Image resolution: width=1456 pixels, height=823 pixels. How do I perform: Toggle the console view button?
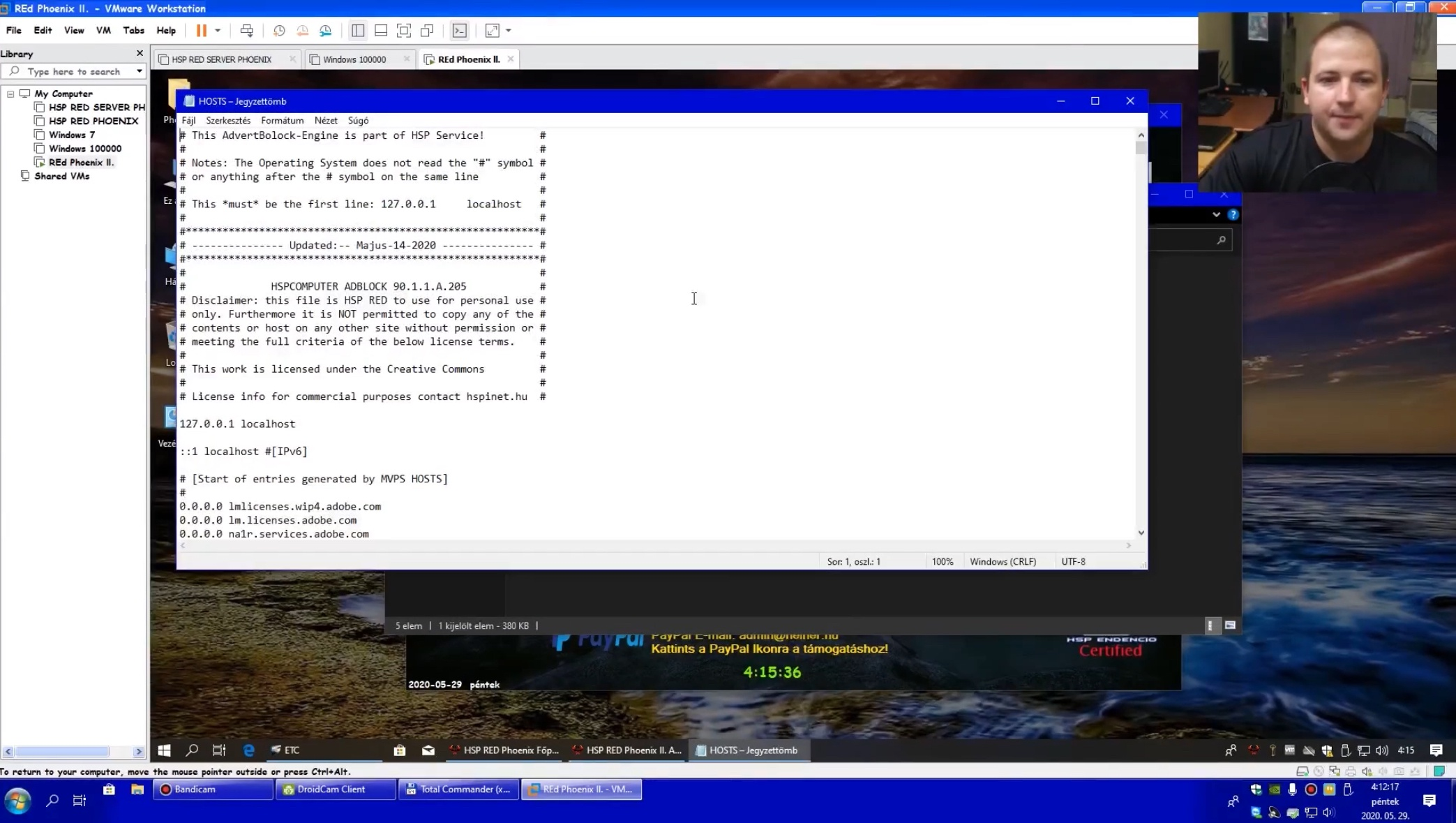coord(459,31)
